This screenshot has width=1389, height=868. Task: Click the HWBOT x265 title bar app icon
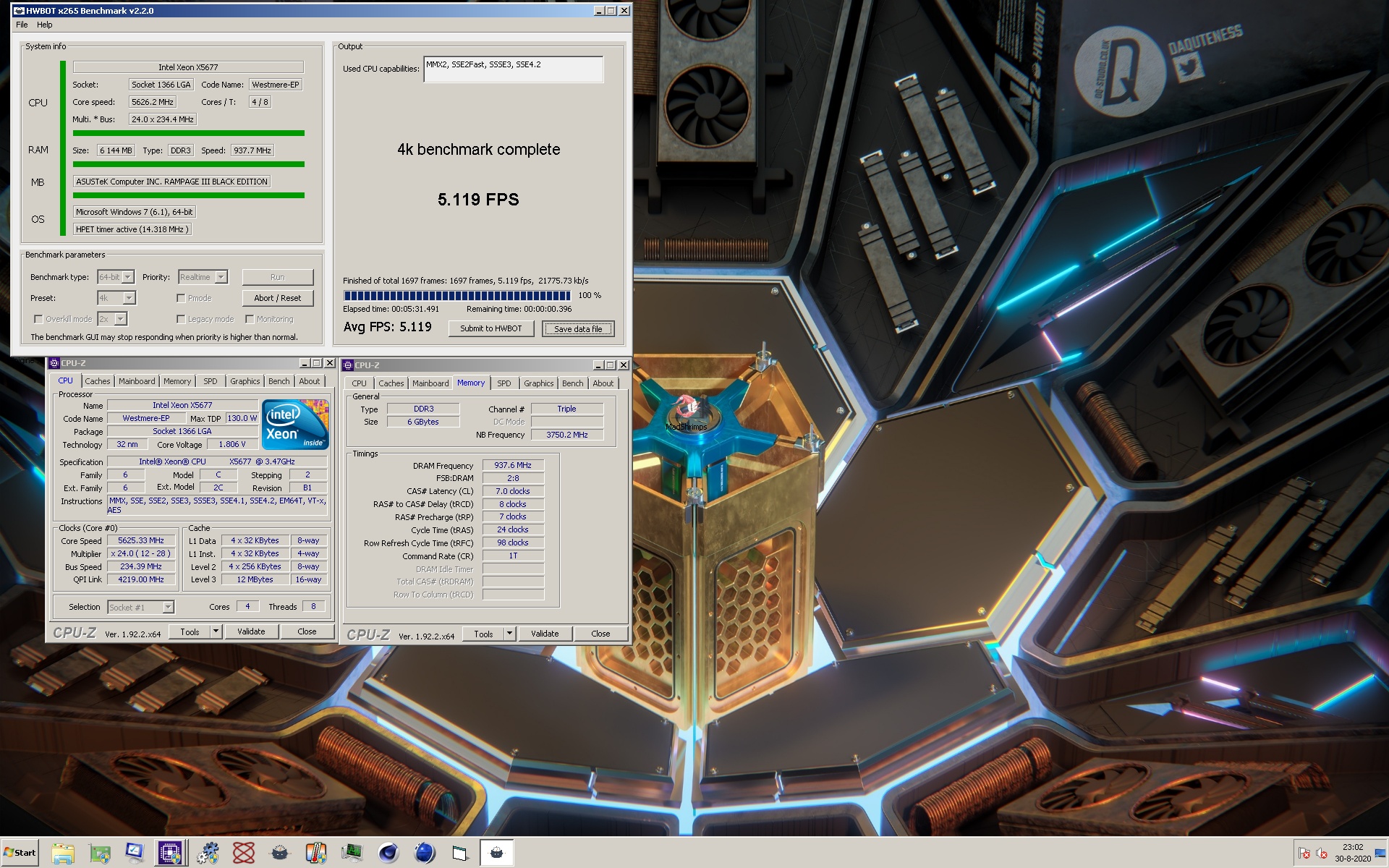(19, 11)
